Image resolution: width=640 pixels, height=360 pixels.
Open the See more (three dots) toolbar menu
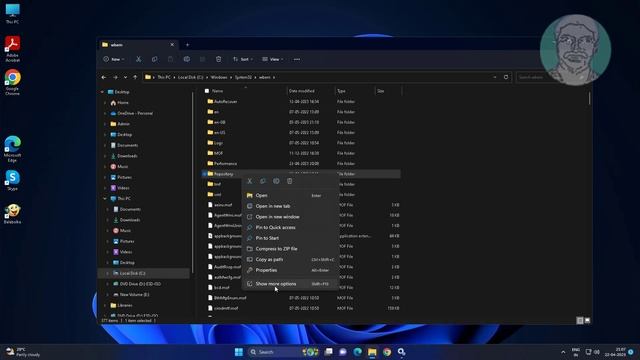[x=297, y=59]
